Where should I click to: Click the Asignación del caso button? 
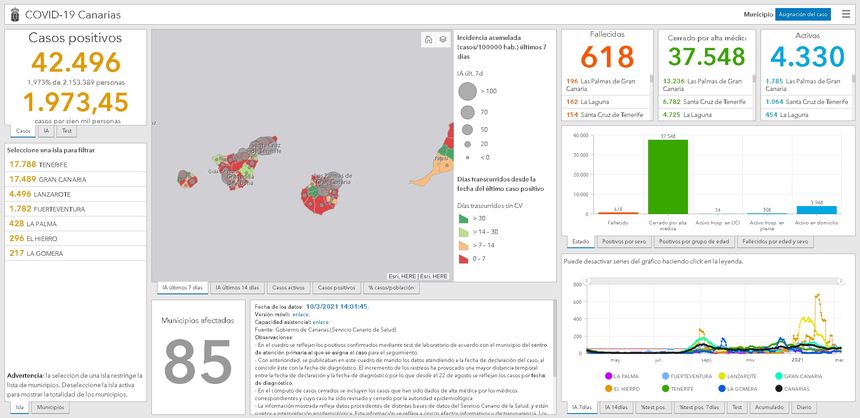(803, 14)
